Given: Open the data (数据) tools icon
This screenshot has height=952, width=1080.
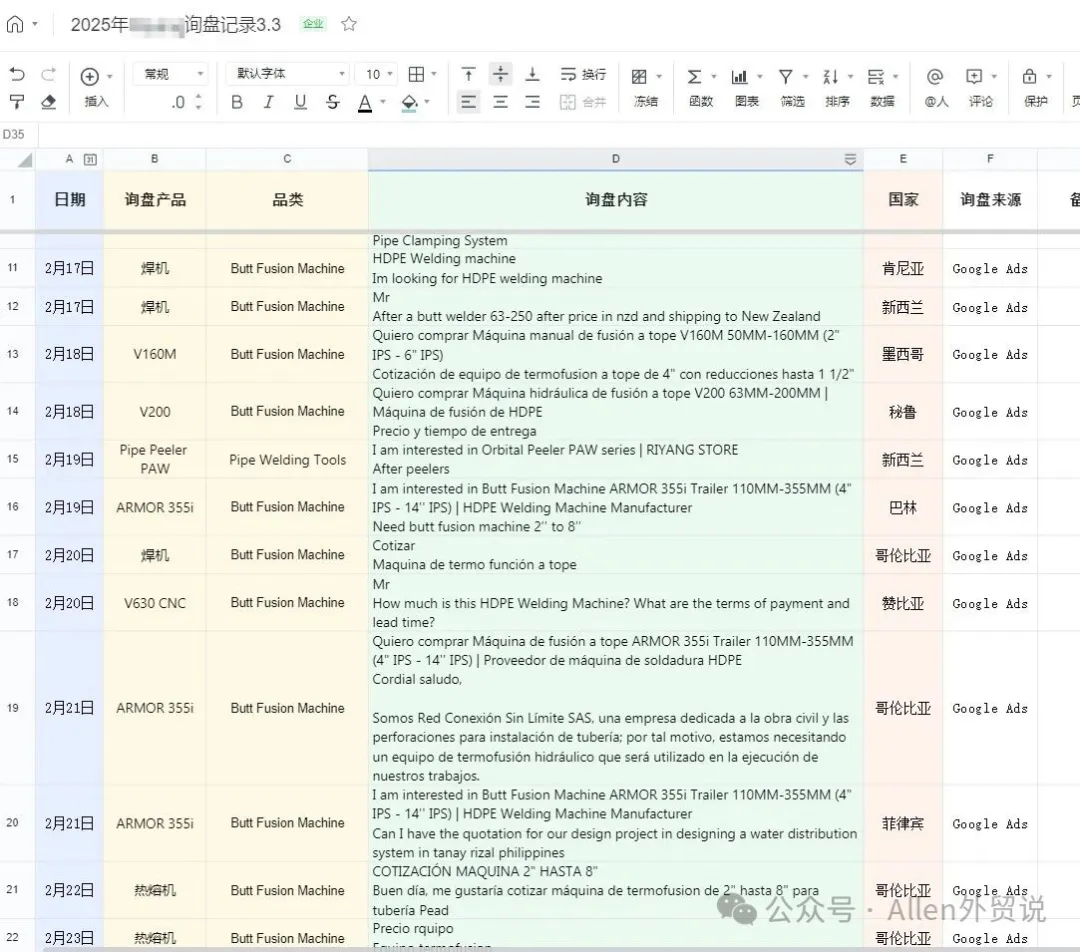Looking at the screenshot, I should 876,76.
